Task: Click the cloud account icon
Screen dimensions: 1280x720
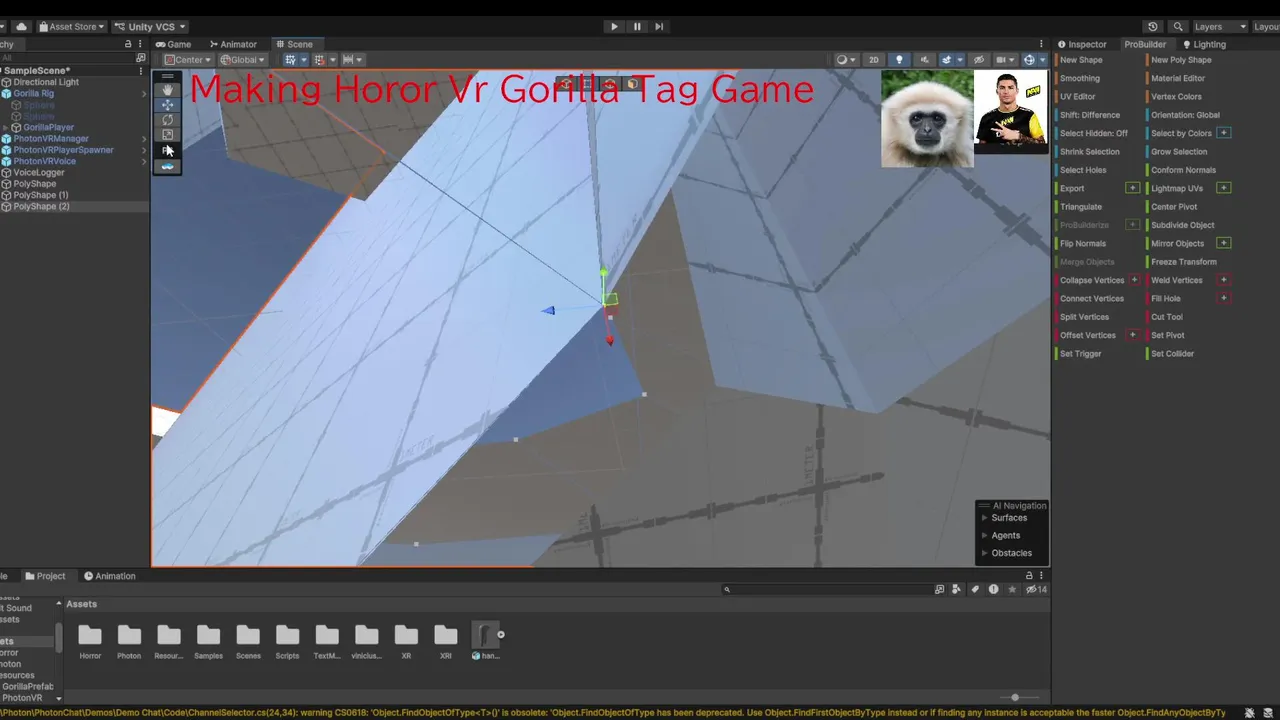Action: coord(21,27)
